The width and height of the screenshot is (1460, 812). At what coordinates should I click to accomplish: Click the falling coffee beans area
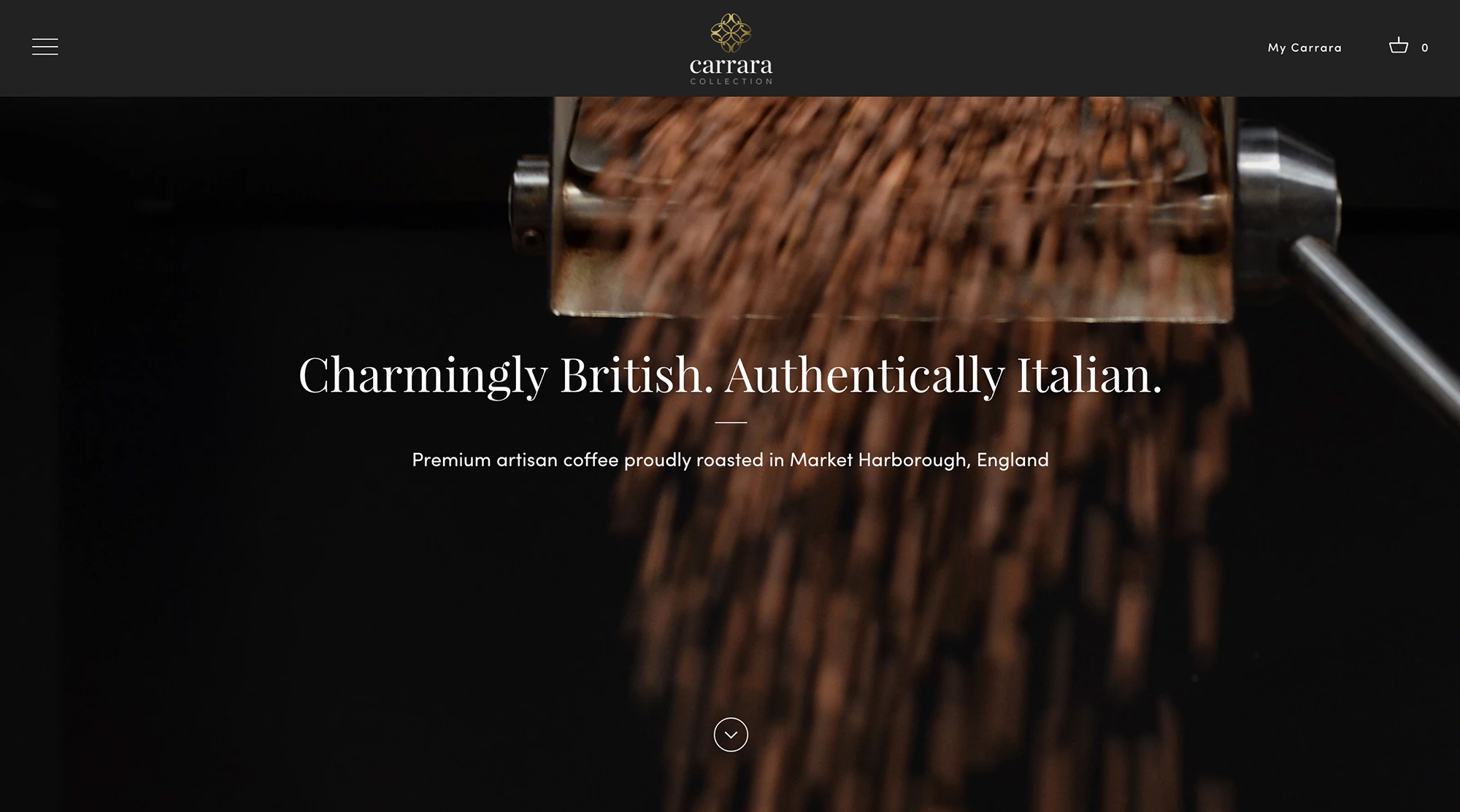pos(912,547)
